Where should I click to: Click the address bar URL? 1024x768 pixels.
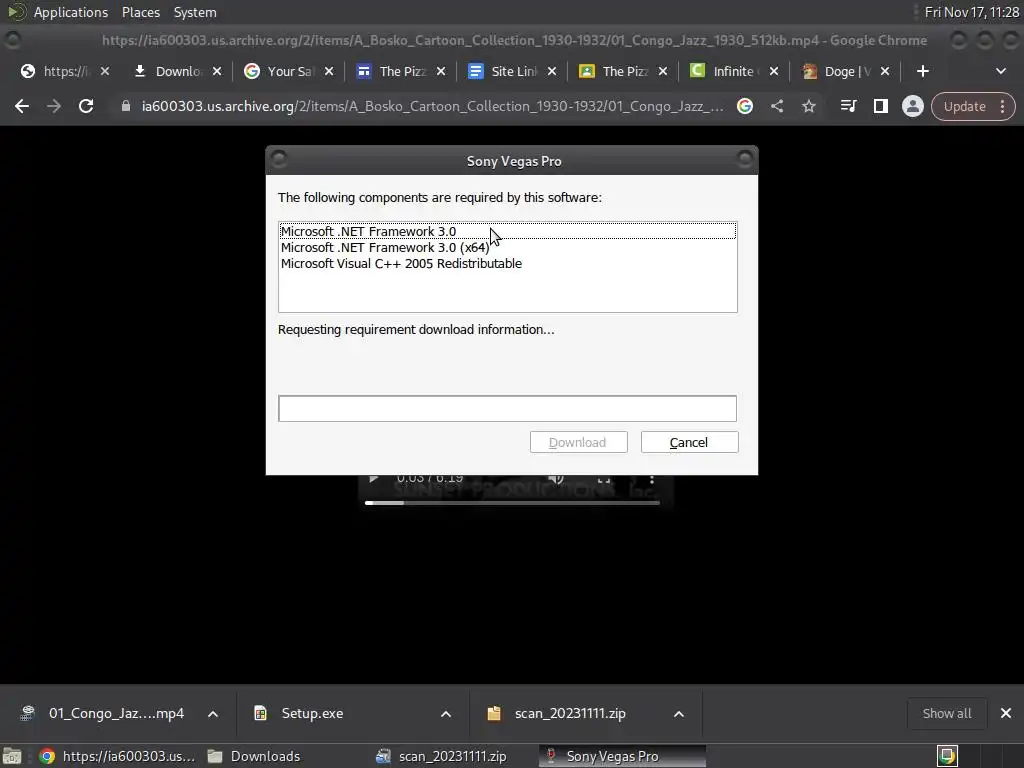click(x=432, y=106)
